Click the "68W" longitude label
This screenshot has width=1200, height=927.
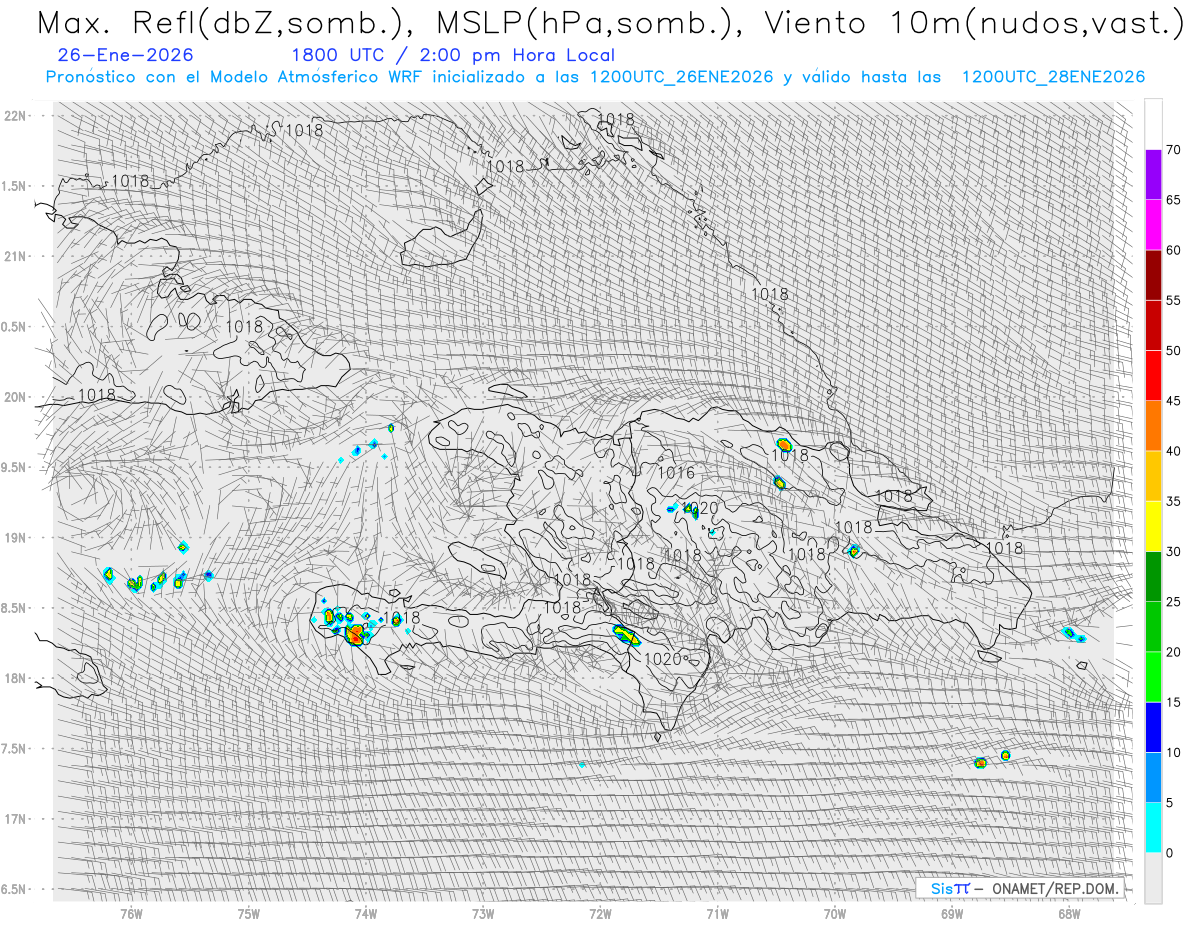(x=1068, y=912)
